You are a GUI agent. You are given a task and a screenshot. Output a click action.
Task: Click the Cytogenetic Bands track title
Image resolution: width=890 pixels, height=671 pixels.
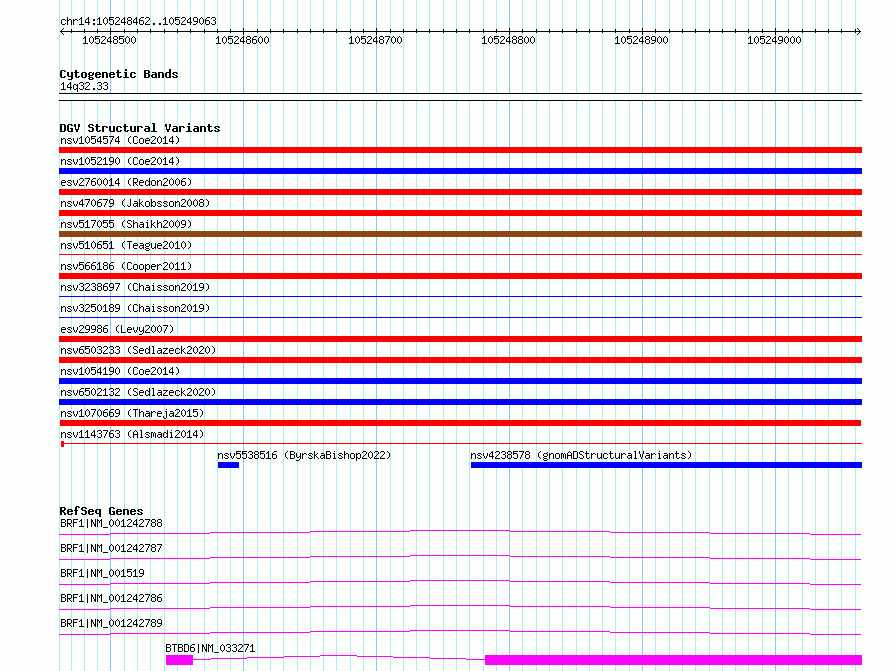tap(119, 74)
